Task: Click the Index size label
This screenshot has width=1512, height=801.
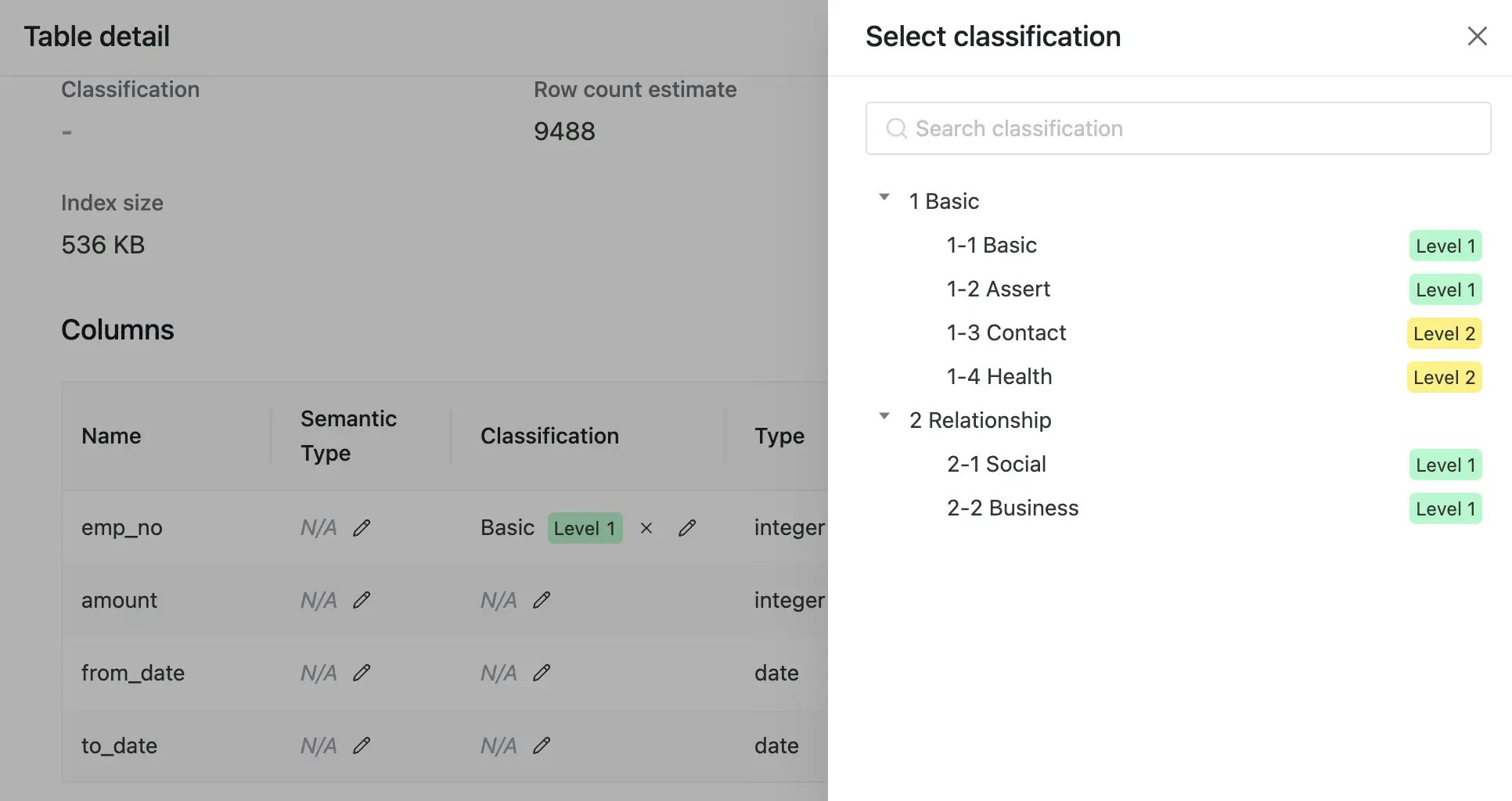Action: pos(112,203)
